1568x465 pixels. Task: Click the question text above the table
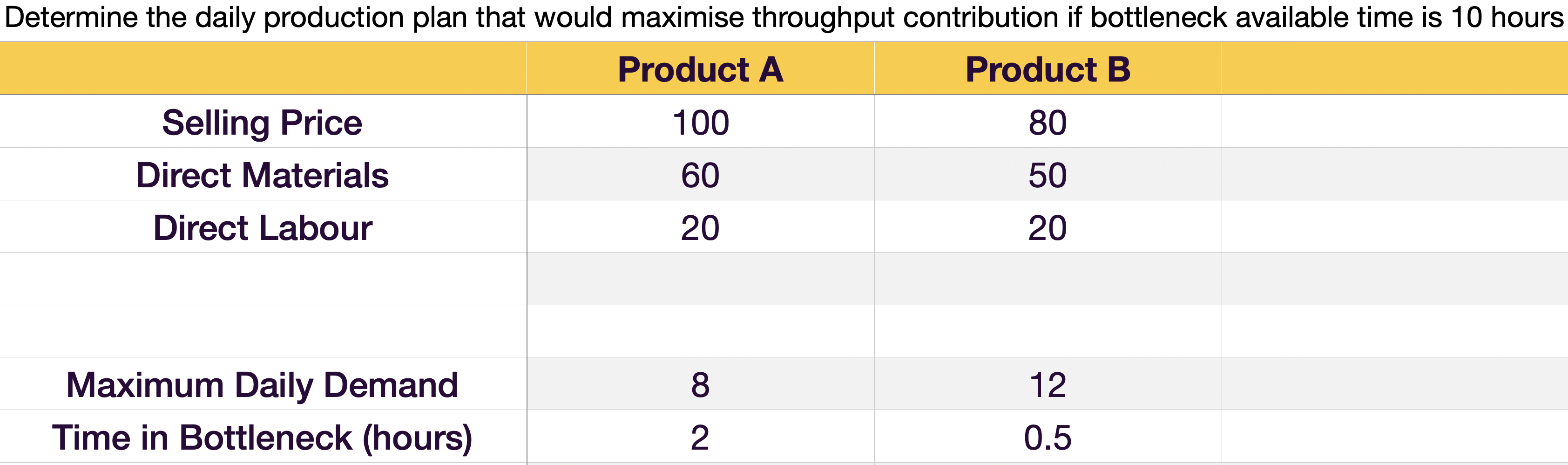[783, 17]
